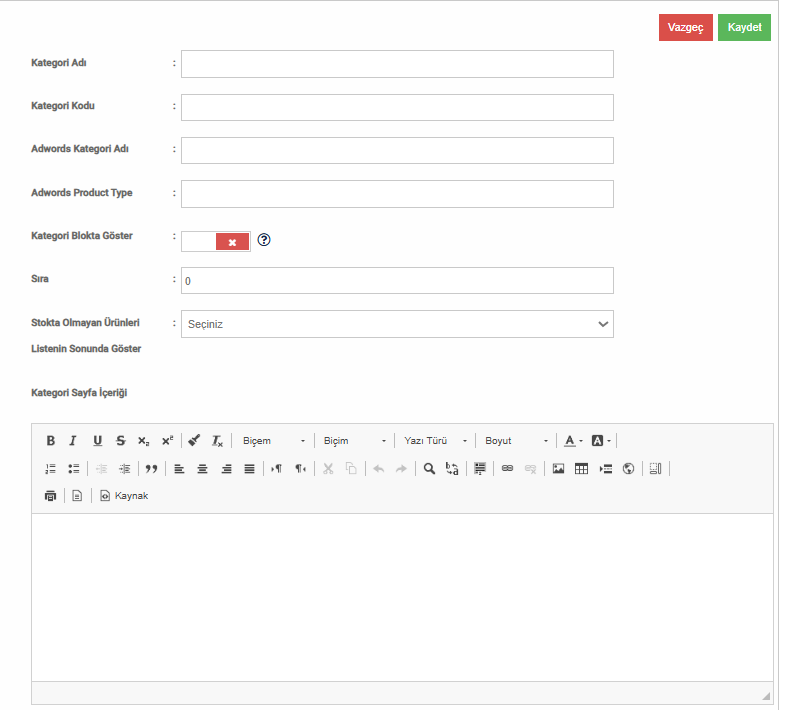Apply subscript formatting
This screenshot has height=710, width=796.
click(144, 441)
